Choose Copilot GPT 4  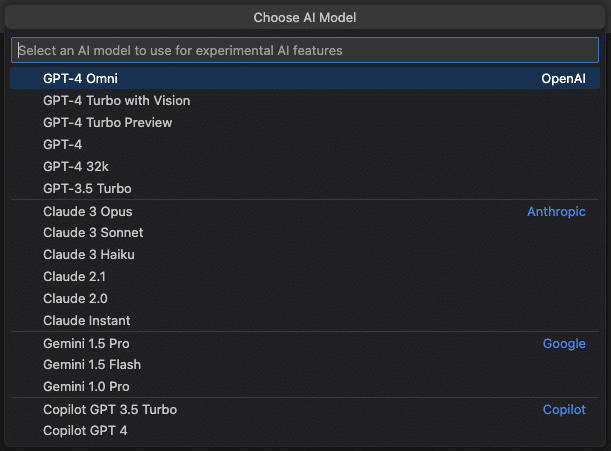[305, 431]
